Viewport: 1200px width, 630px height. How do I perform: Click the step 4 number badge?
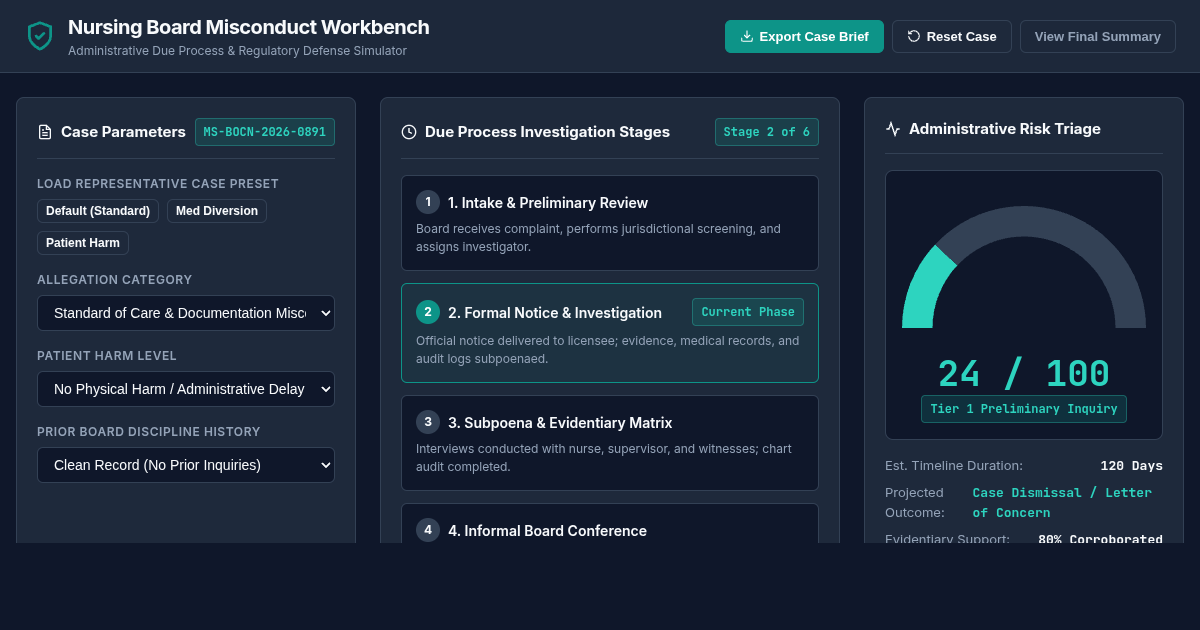pyautogui.click(x=428, y=530)
